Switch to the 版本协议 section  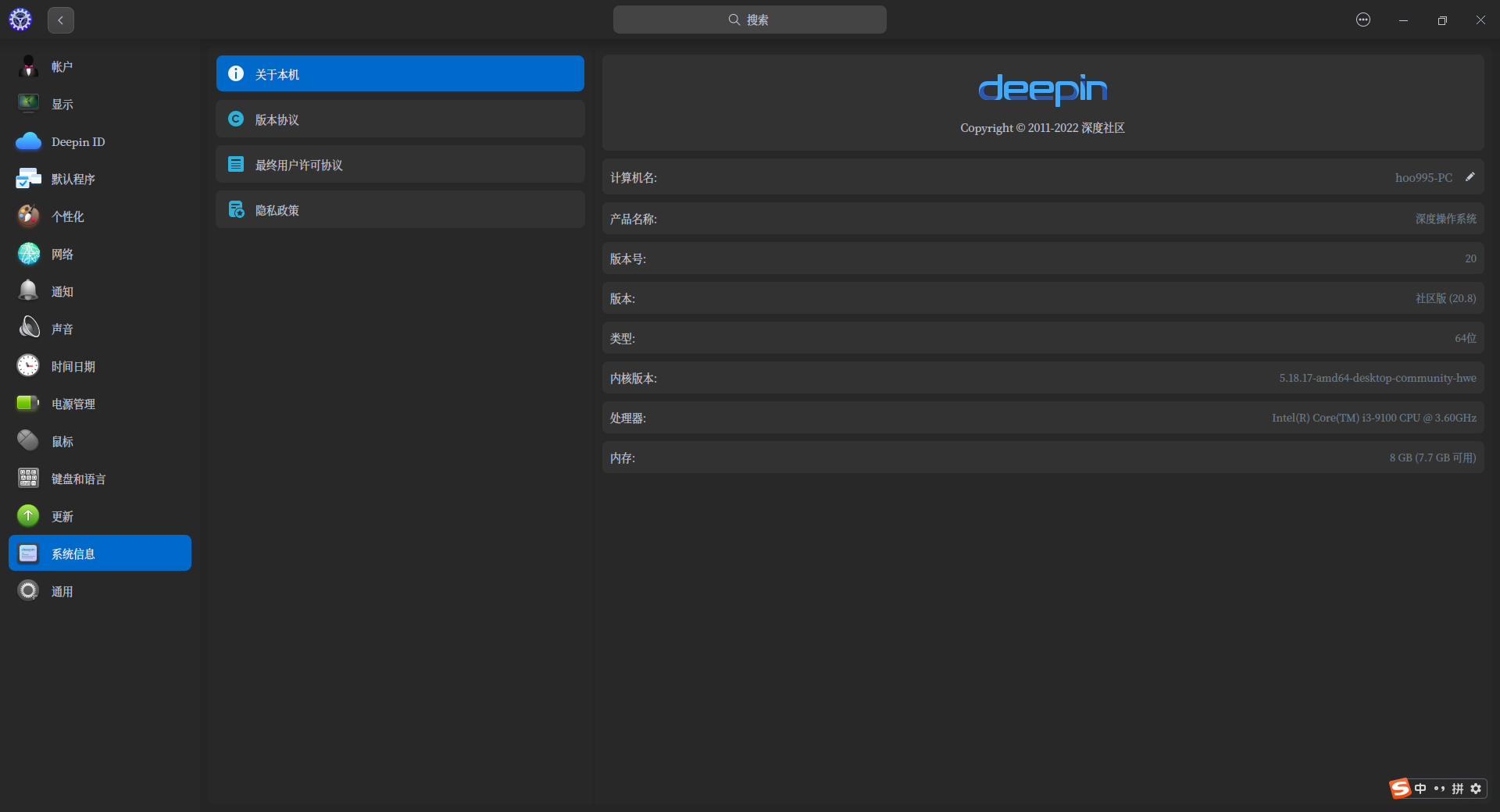tap(400, 119)
